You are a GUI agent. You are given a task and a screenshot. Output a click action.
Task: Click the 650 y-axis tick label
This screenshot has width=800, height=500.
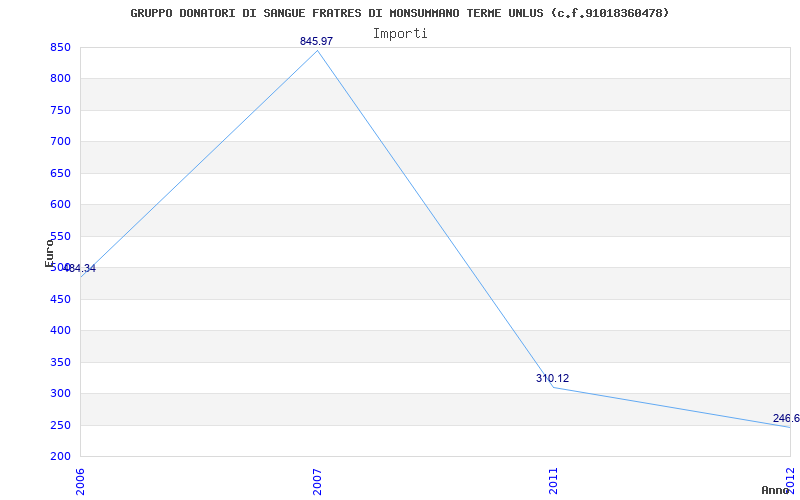60,173
